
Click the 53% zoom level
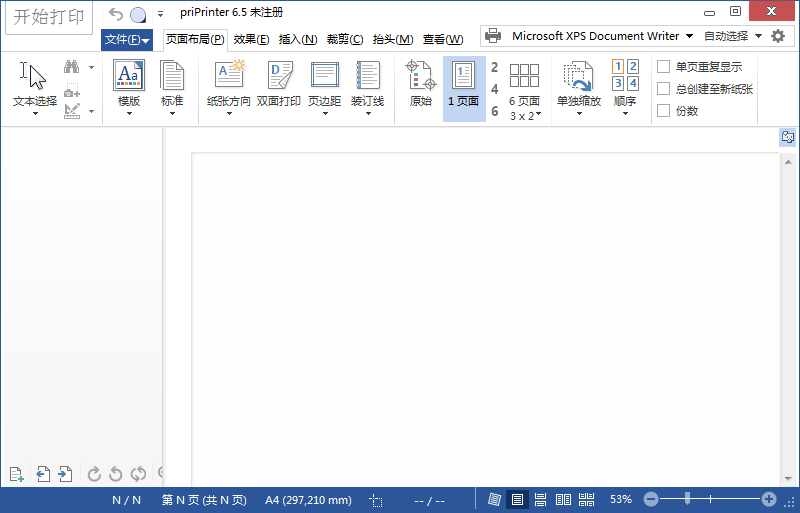pos(620,499)
